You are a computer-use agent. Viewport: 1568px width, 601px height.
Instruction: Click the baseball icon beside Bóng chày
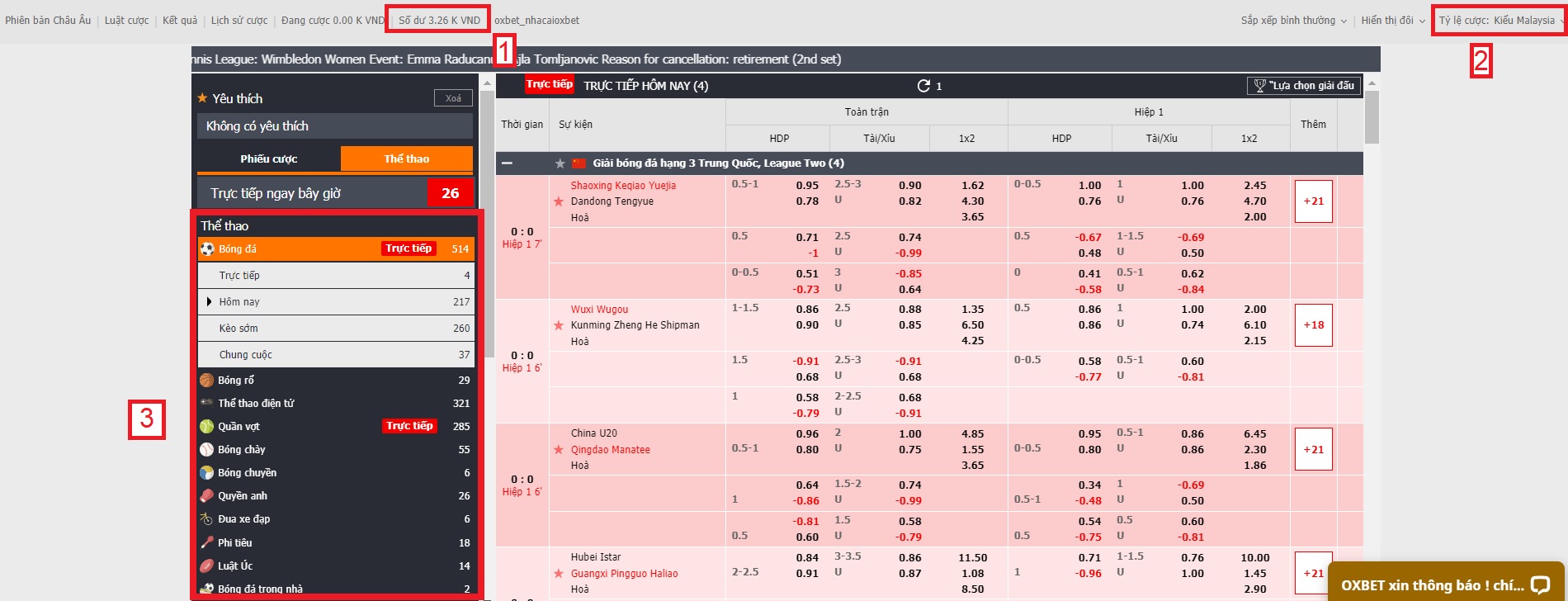206,450
